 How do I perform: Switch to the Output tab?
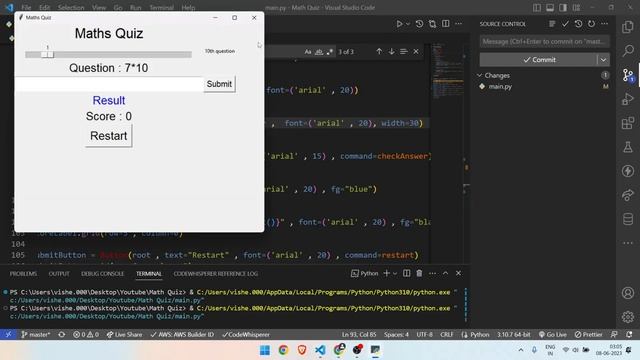(59, 273)
